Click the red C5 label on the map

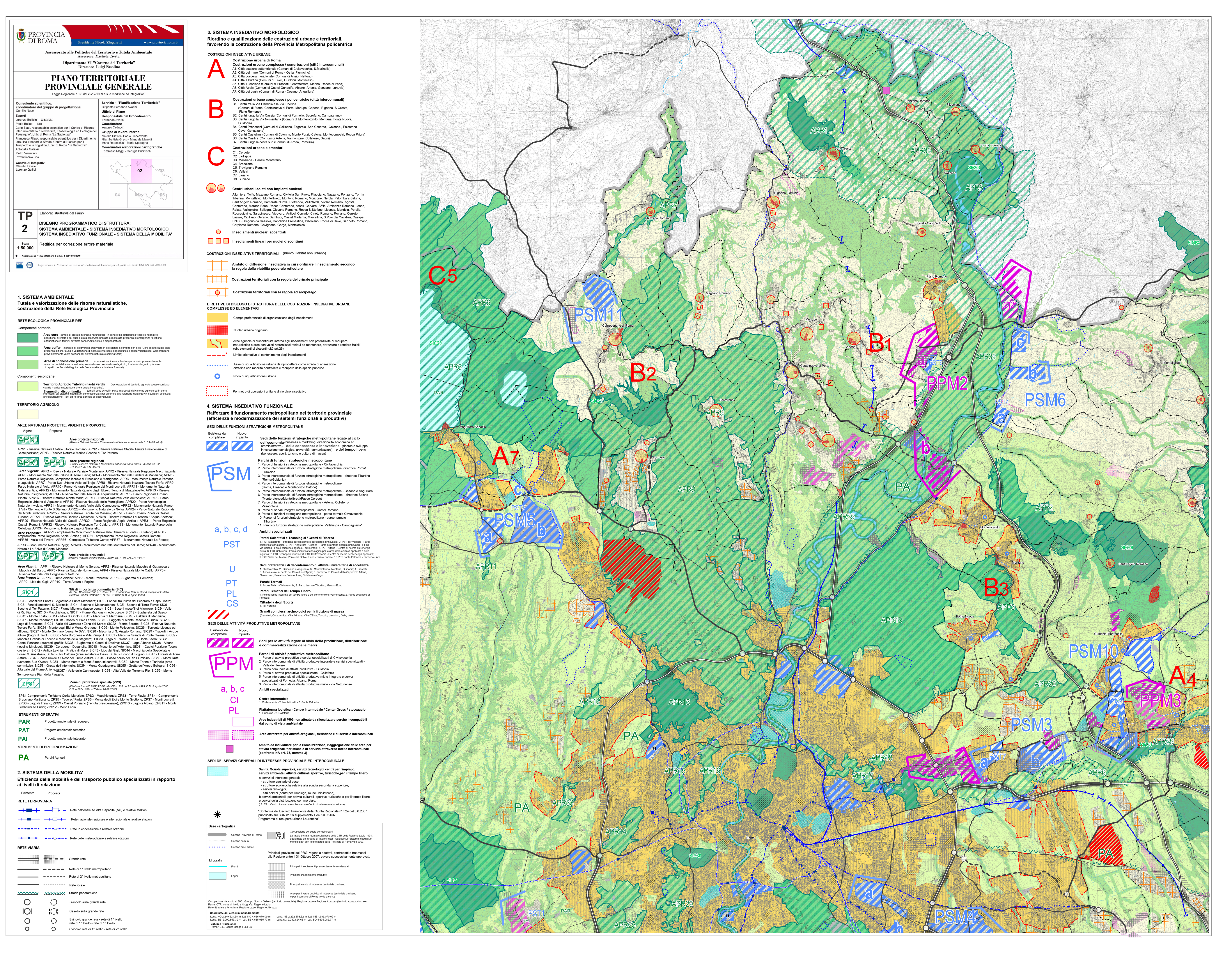(x=443, y=276)
